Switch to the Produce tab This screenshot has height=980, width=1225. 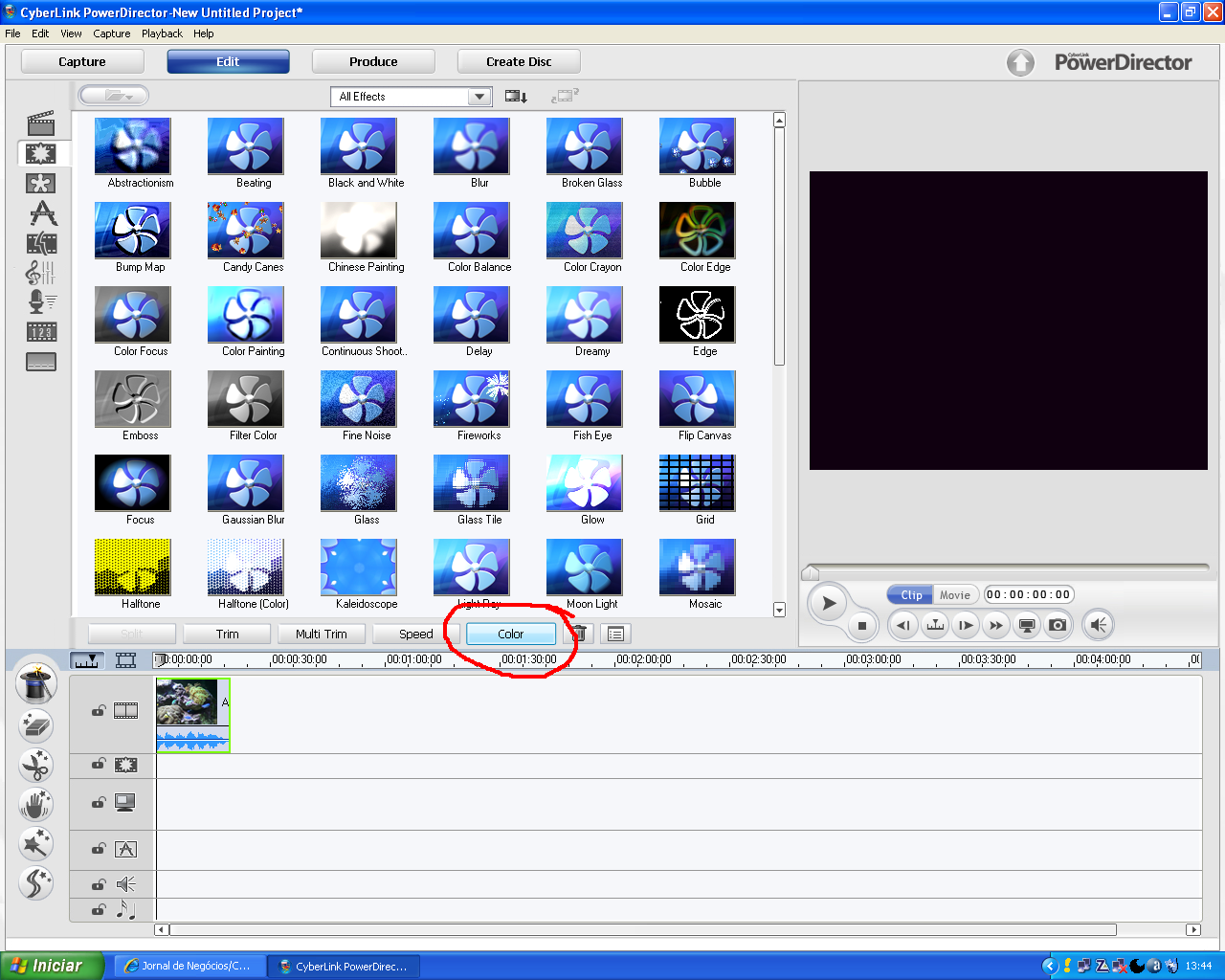[373, 61]
